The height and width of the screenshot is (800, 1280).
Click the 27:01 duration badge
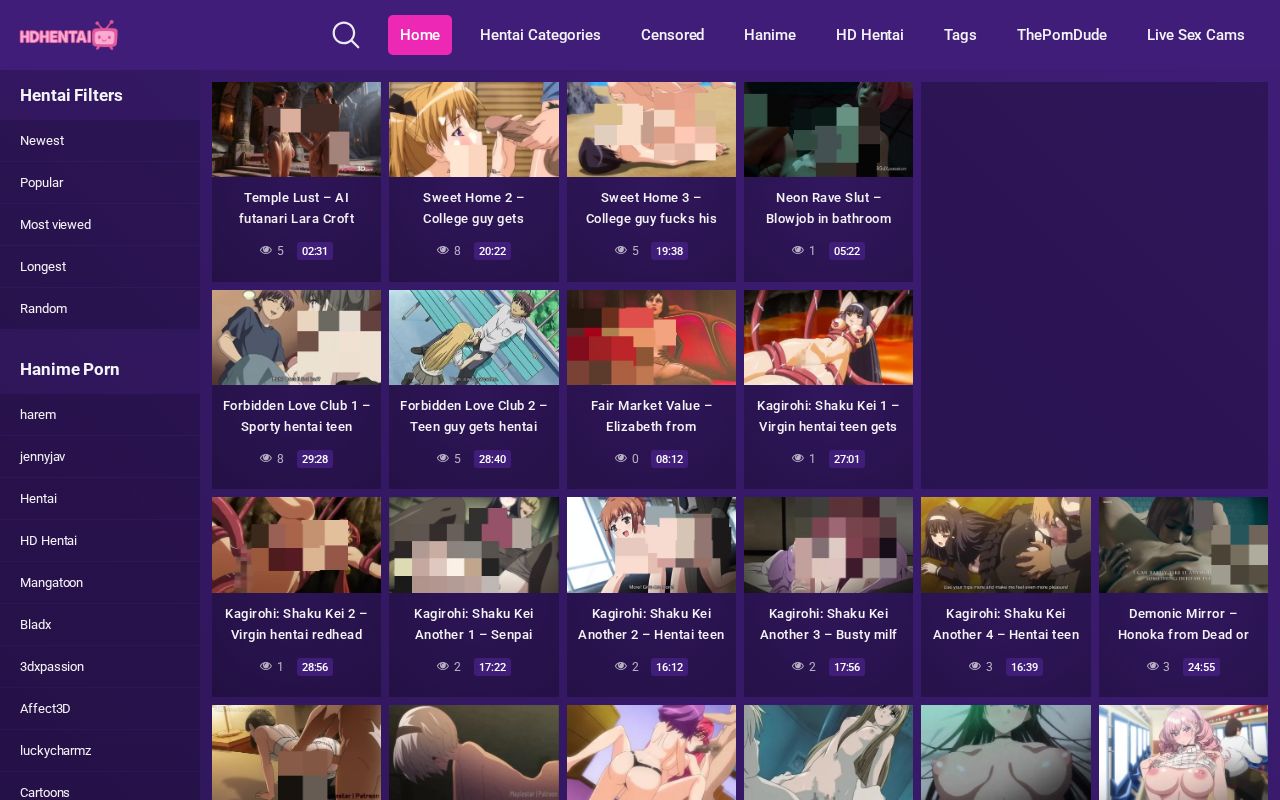click(847, 459)
